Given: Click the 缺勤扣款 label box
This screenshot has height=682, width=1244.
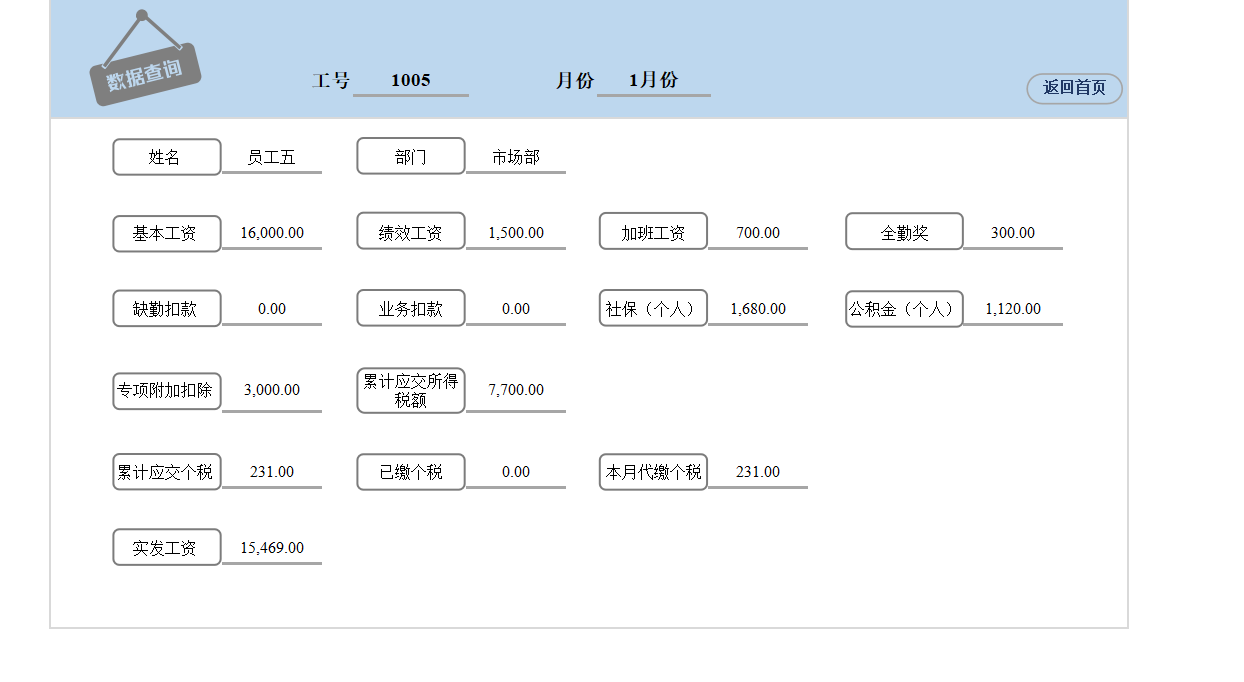Looking at the screenshot, I should [166, 309].
